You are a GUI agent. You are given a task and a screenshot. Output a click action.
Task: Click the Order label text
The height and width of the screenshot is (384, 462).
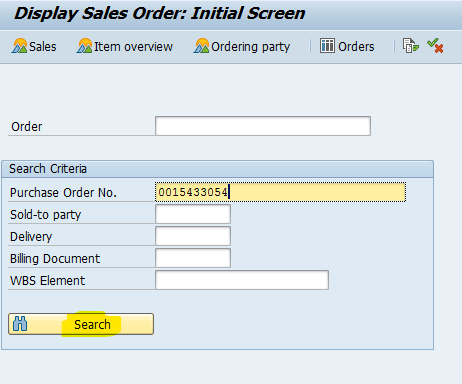(27, 127)
